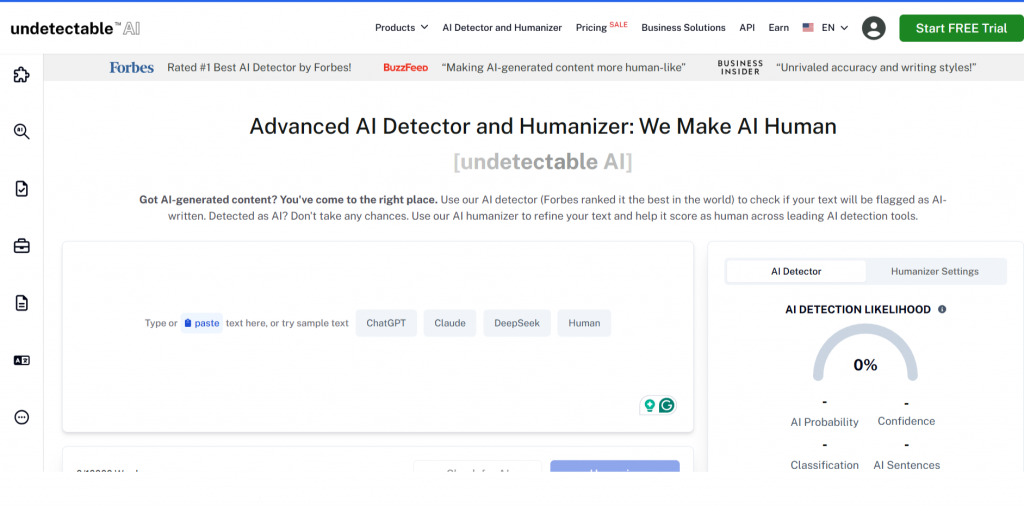Open the more options ellipsis sidebar icon

(21, 417)
